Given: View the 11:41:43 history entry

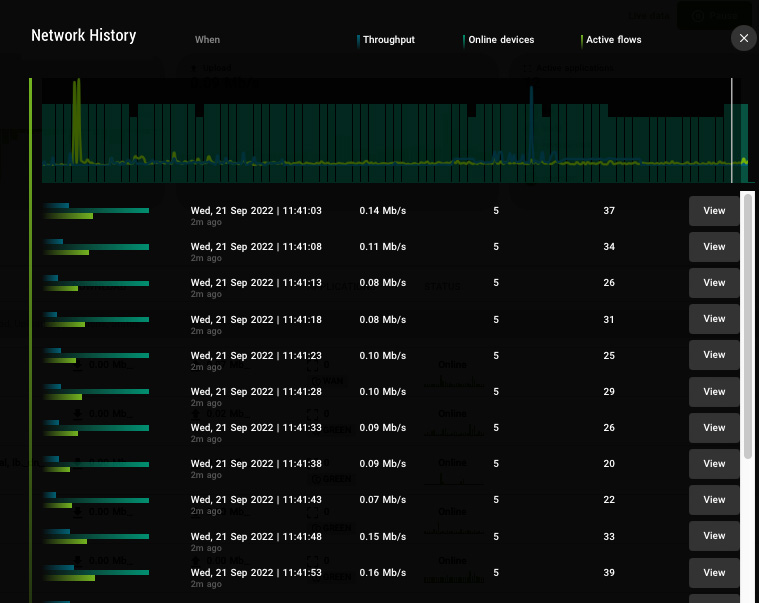Looking at the screenshot, I should tap(714, 500).
